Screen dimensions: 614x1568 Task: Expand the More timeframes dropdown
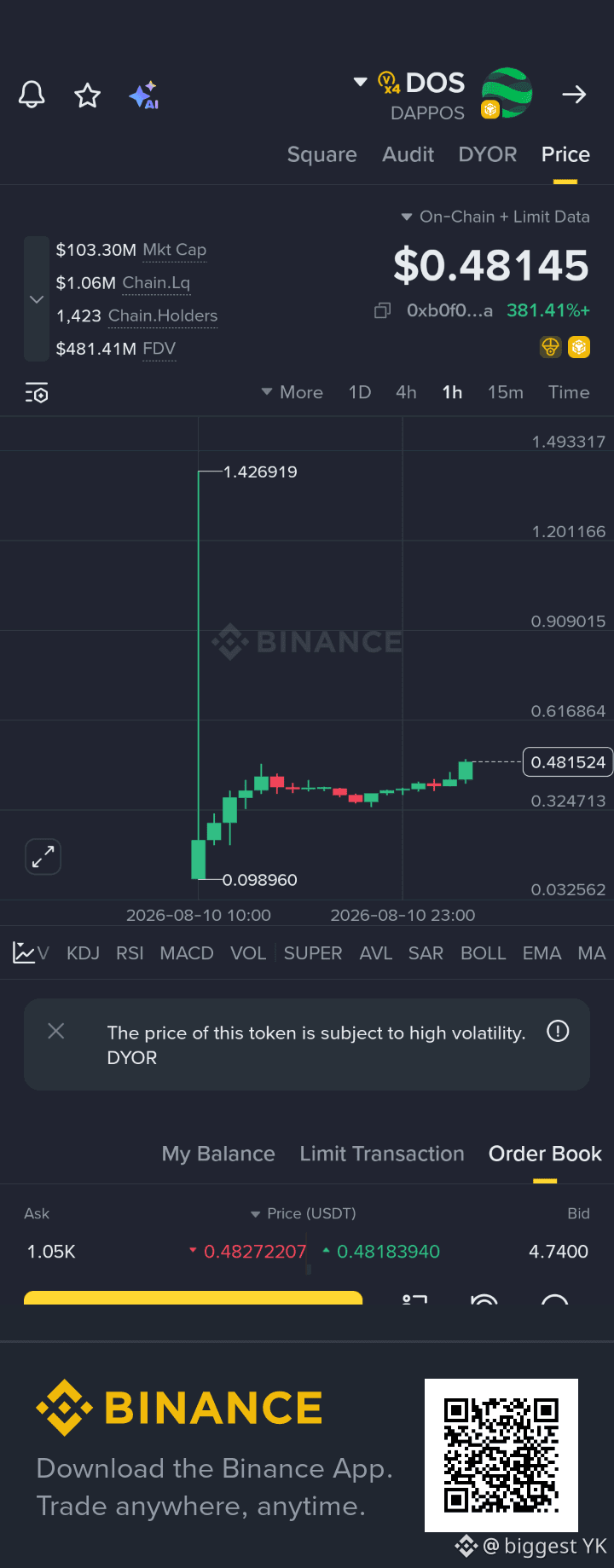(x=293, y=392)
